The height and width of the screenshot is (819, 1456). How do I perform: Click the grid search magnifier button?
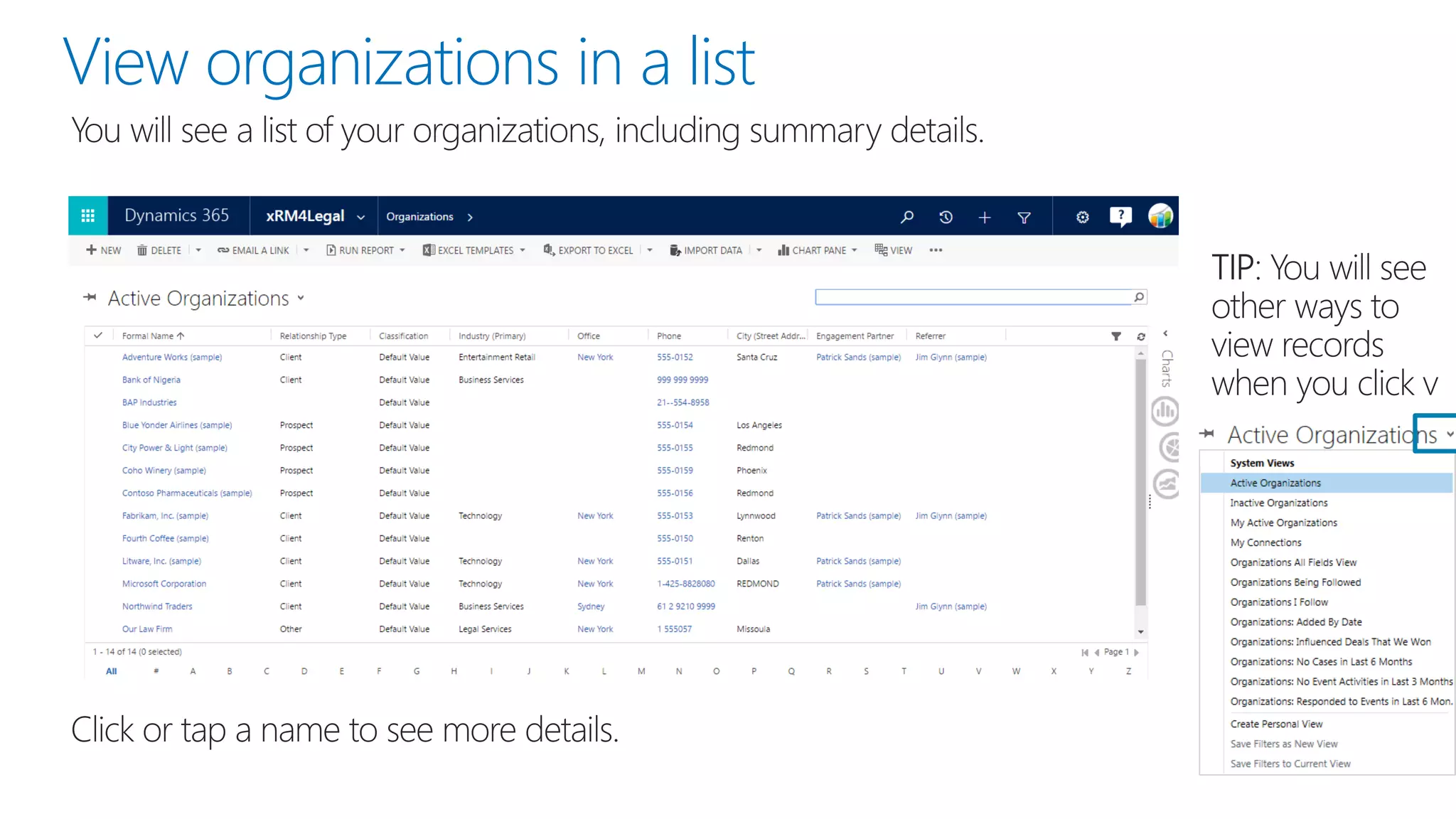tap(1139, 297)
